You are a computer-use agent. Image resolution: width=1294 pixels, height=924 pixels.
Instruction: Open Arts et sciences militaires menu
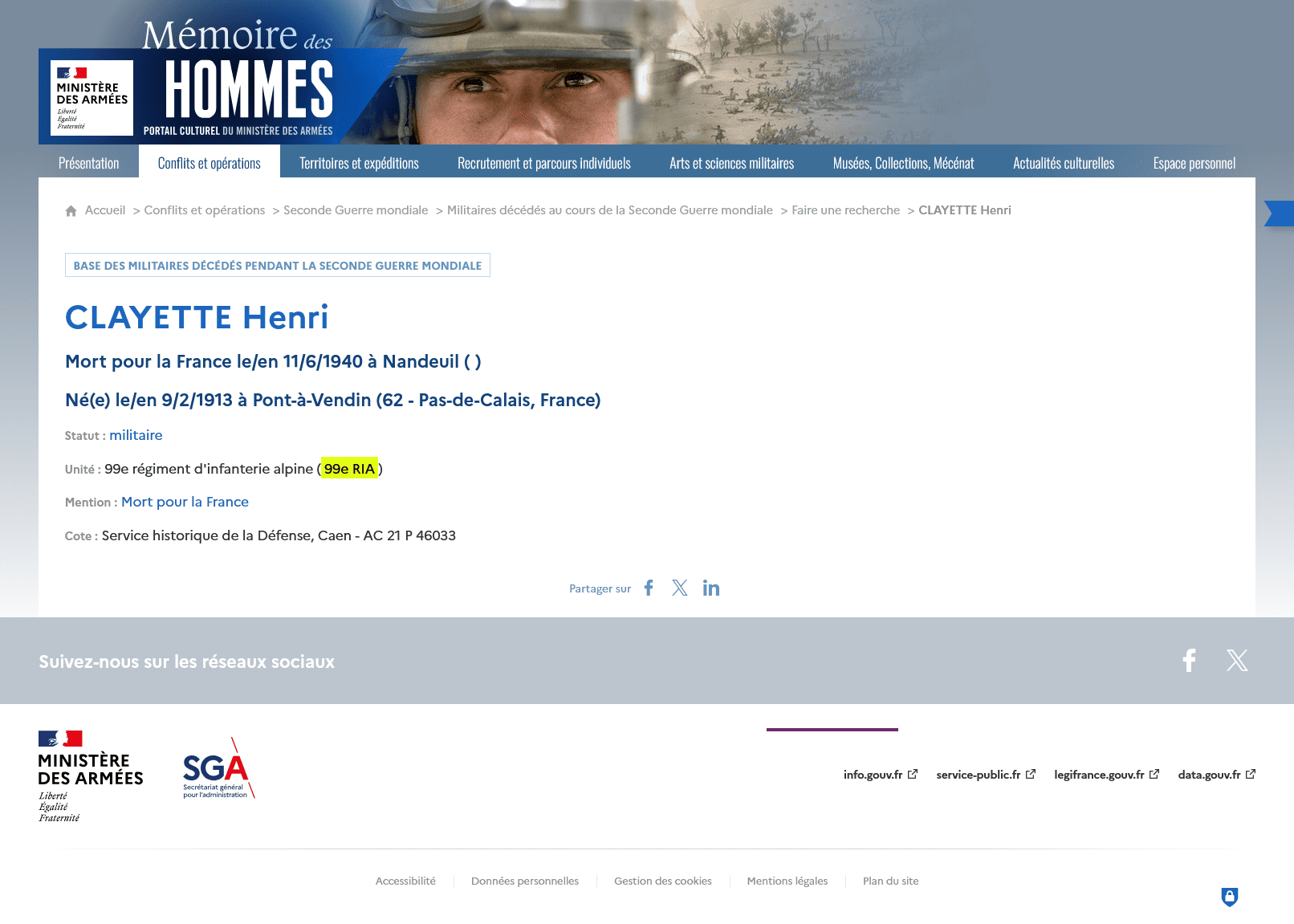coord(732,163)
